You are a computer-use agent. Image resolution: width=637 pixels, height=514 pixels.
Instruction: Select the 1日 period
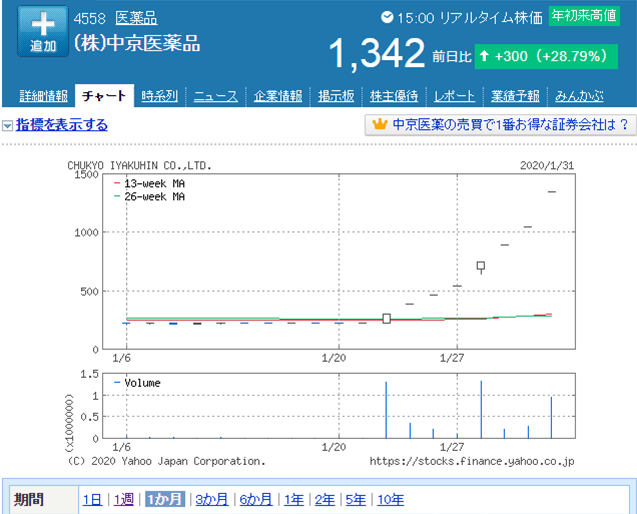(92, 499)
